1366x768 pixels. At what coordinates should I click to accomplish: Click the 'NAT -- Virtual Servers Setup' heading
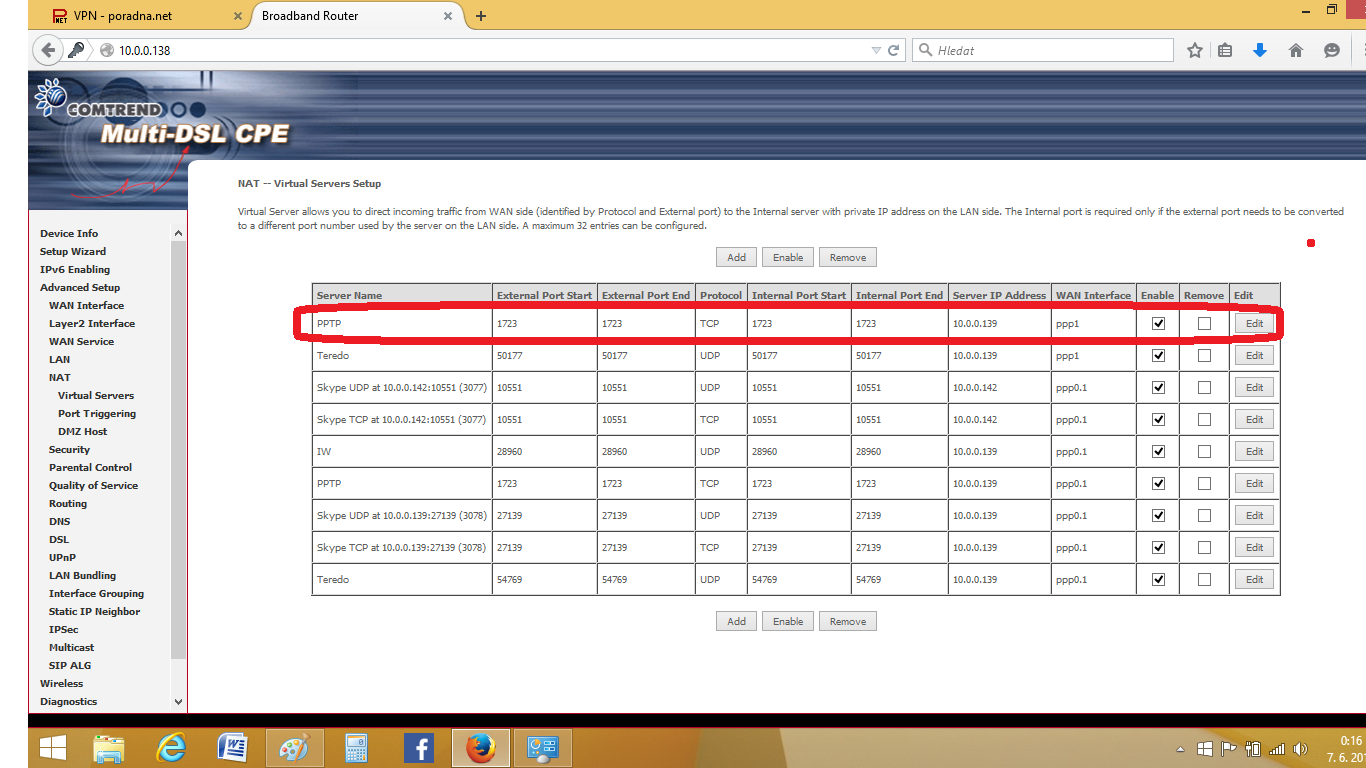pyautogui.click(x=309, y=184)
